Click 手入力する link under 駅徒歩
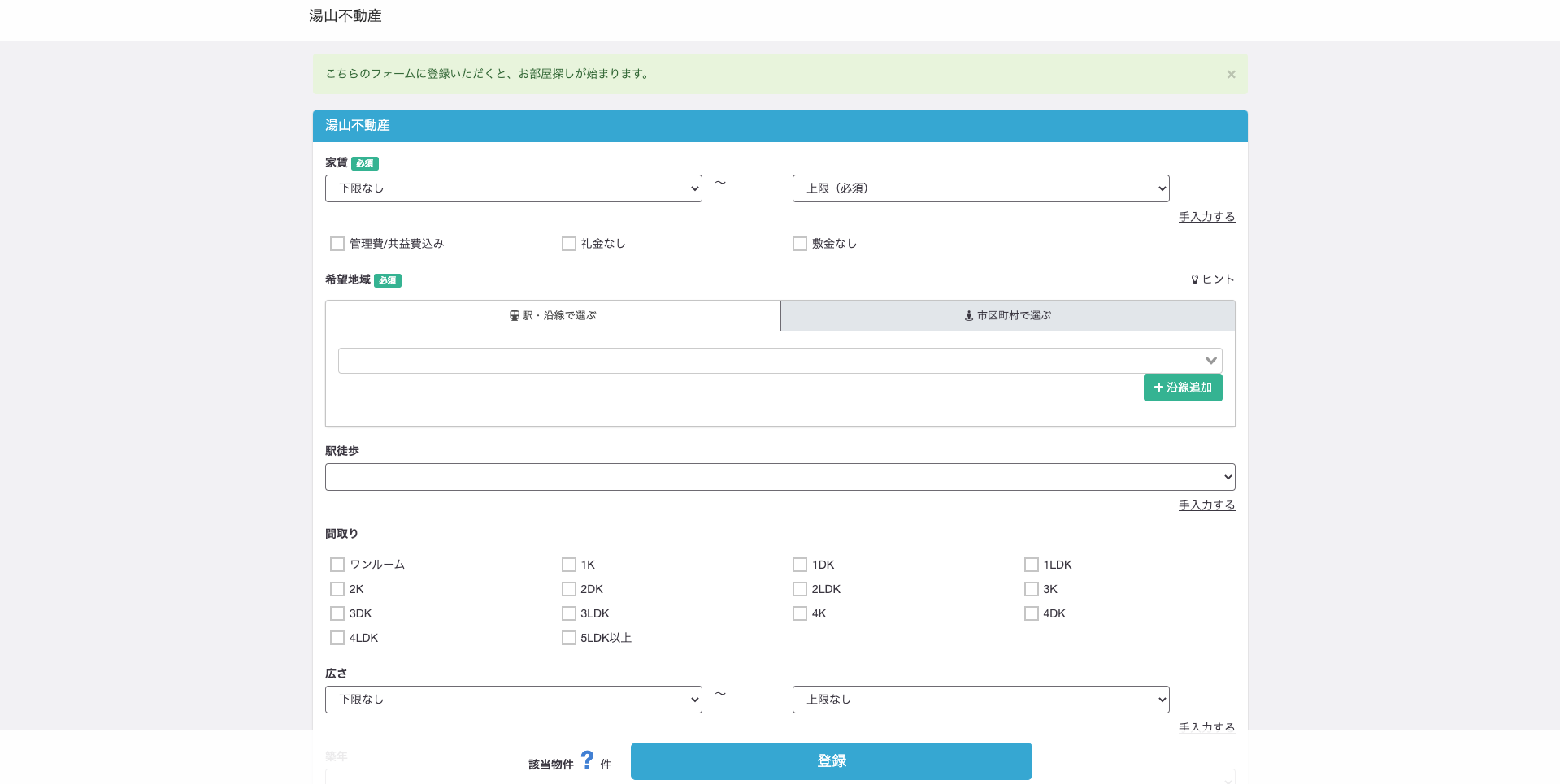The height and width of the screenshot is (784, 1560). (x=1206, y=505)
